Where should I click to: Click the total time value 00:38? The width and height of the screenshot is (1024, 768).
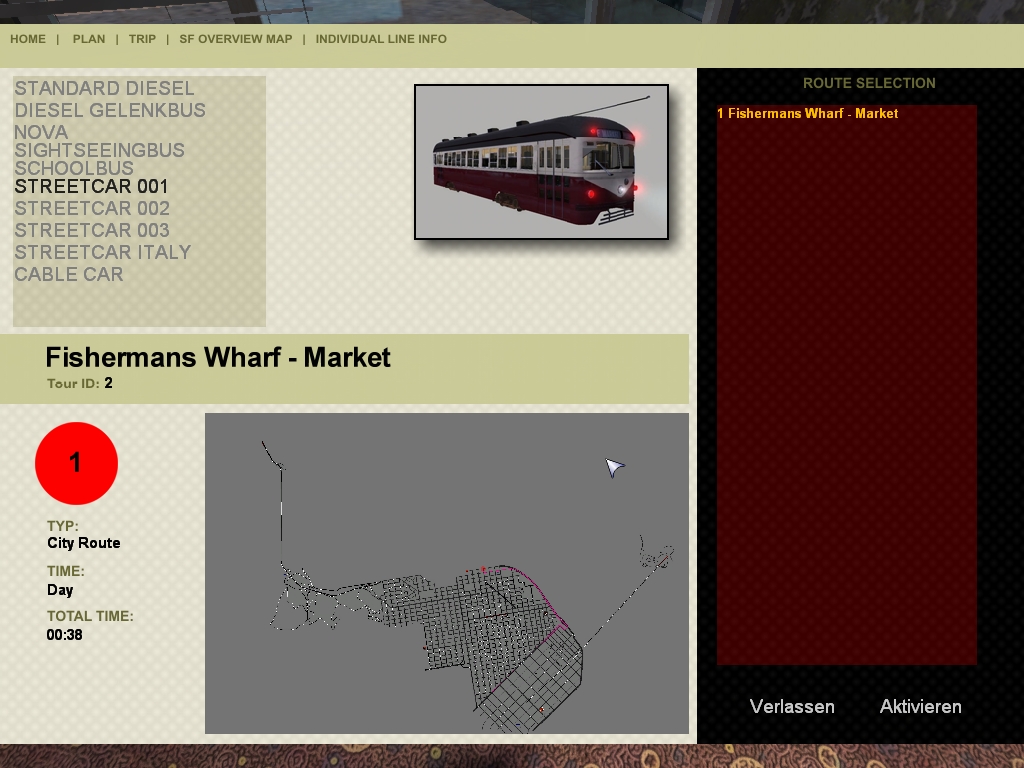tap(65, 635)
